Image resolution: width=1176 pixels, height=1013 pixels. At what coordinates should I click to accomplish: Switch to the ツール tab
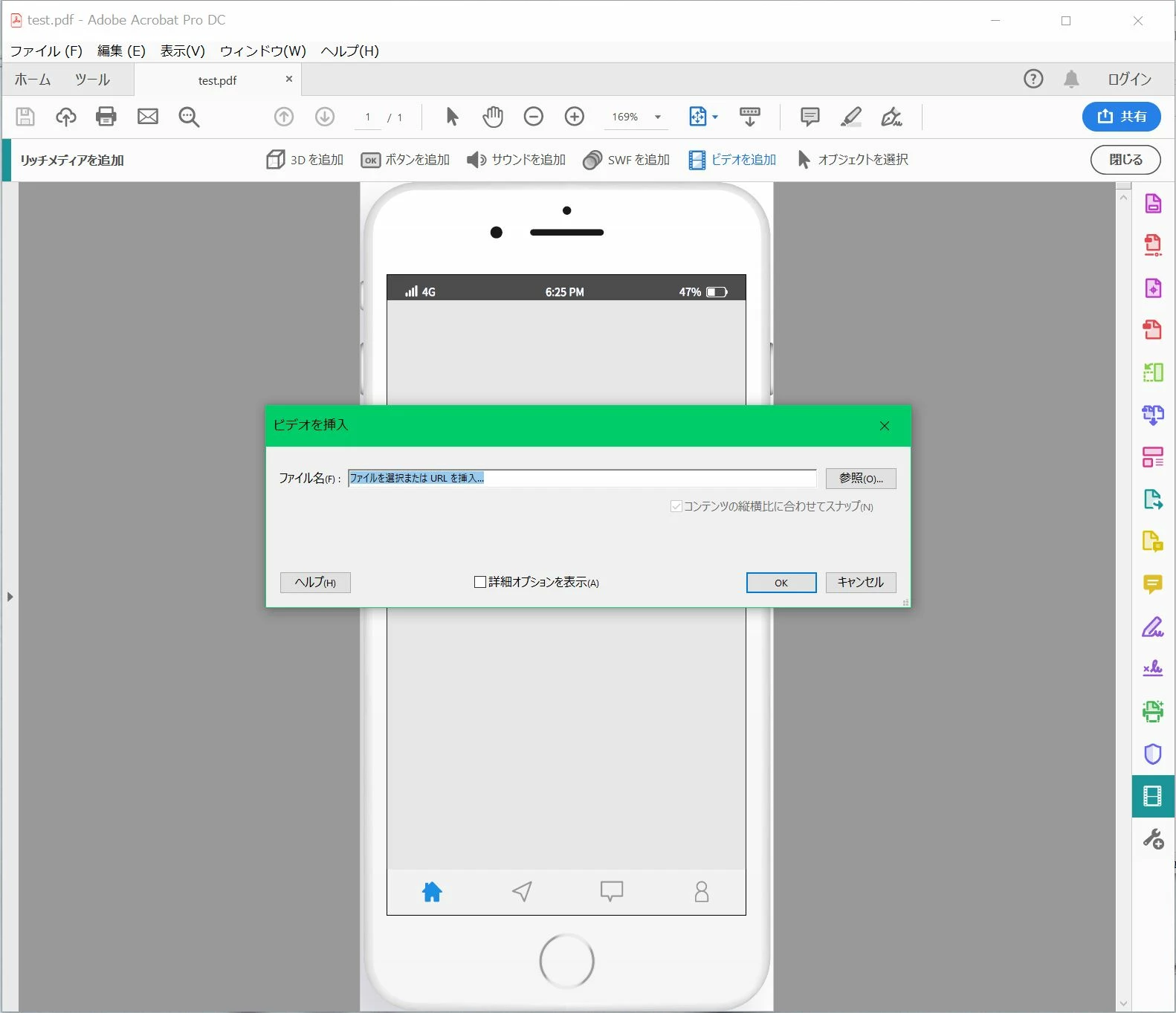tap(92, 80)
